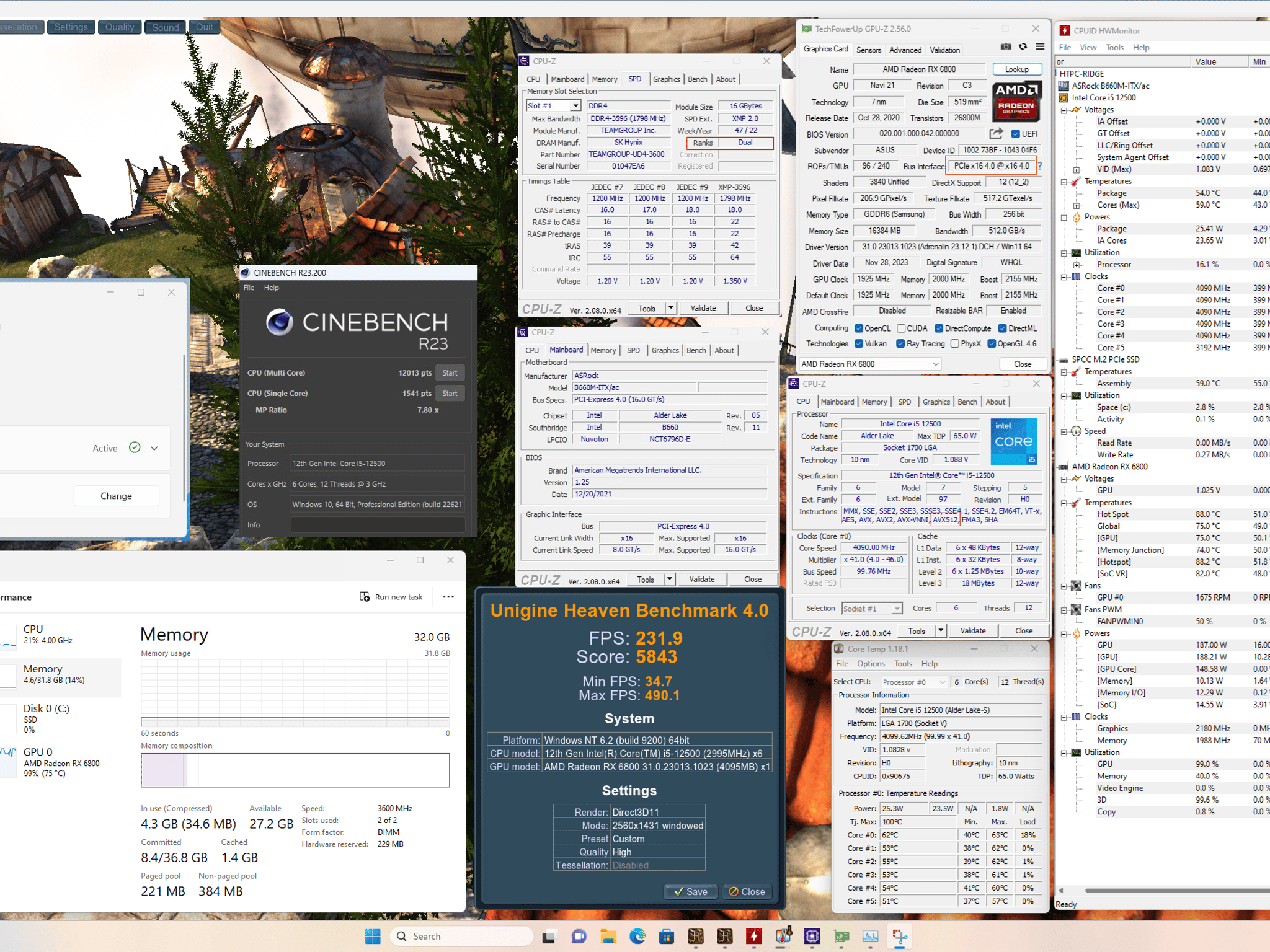Toggle the UEFI checkbox in GPU-Z

[1015, 134]
